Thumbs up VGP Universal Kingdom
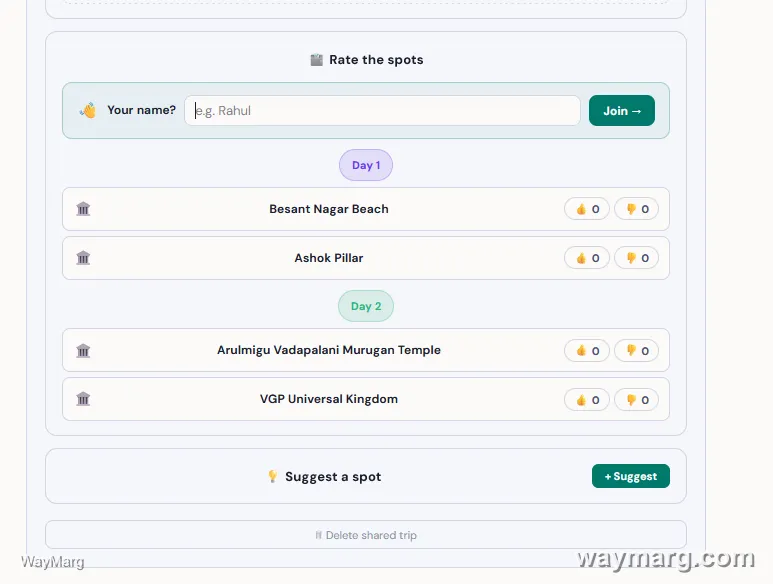The image size is (773, 584). (x=587, y=400)
